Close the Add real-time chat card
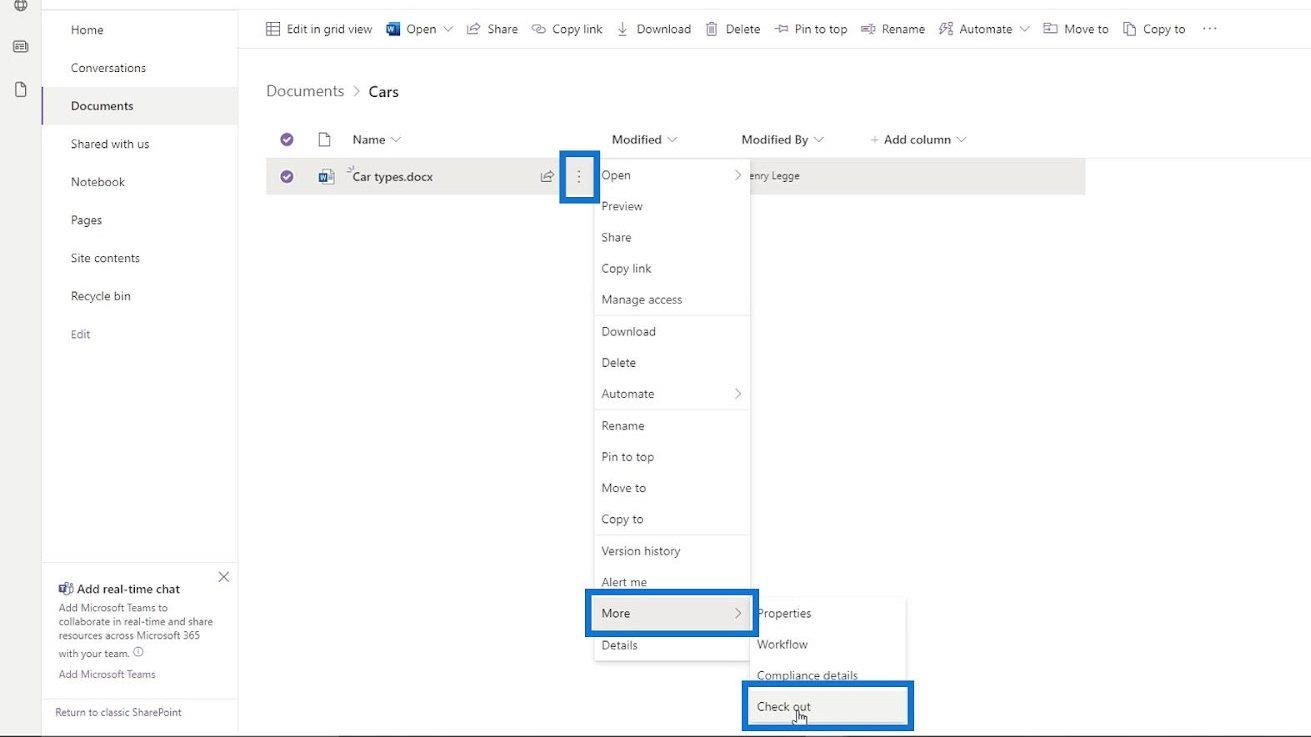This screenshot has height=737, width=1311. click(x=223, y=577)
